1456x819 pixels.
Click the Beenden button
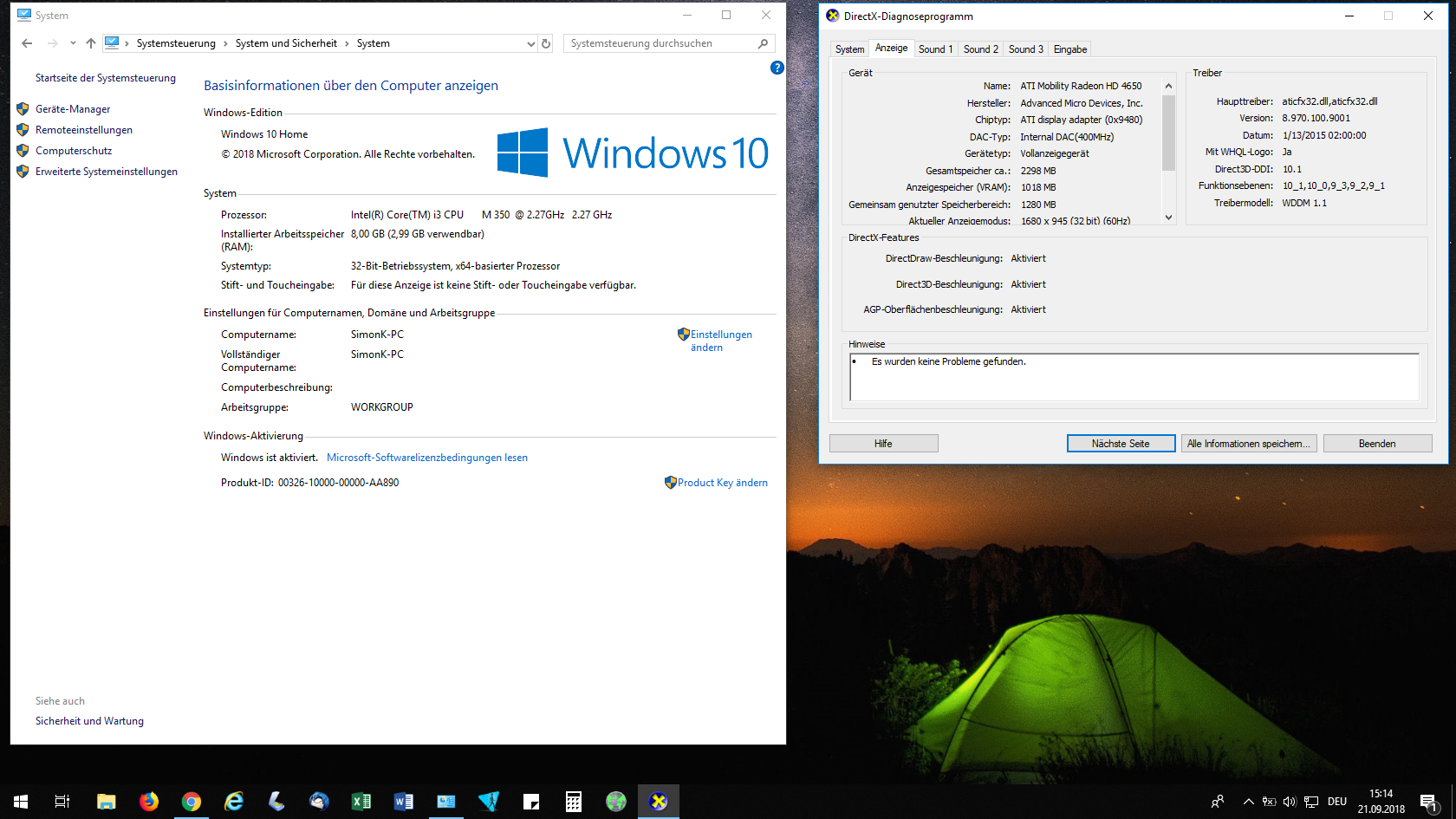coord(1377,444)
